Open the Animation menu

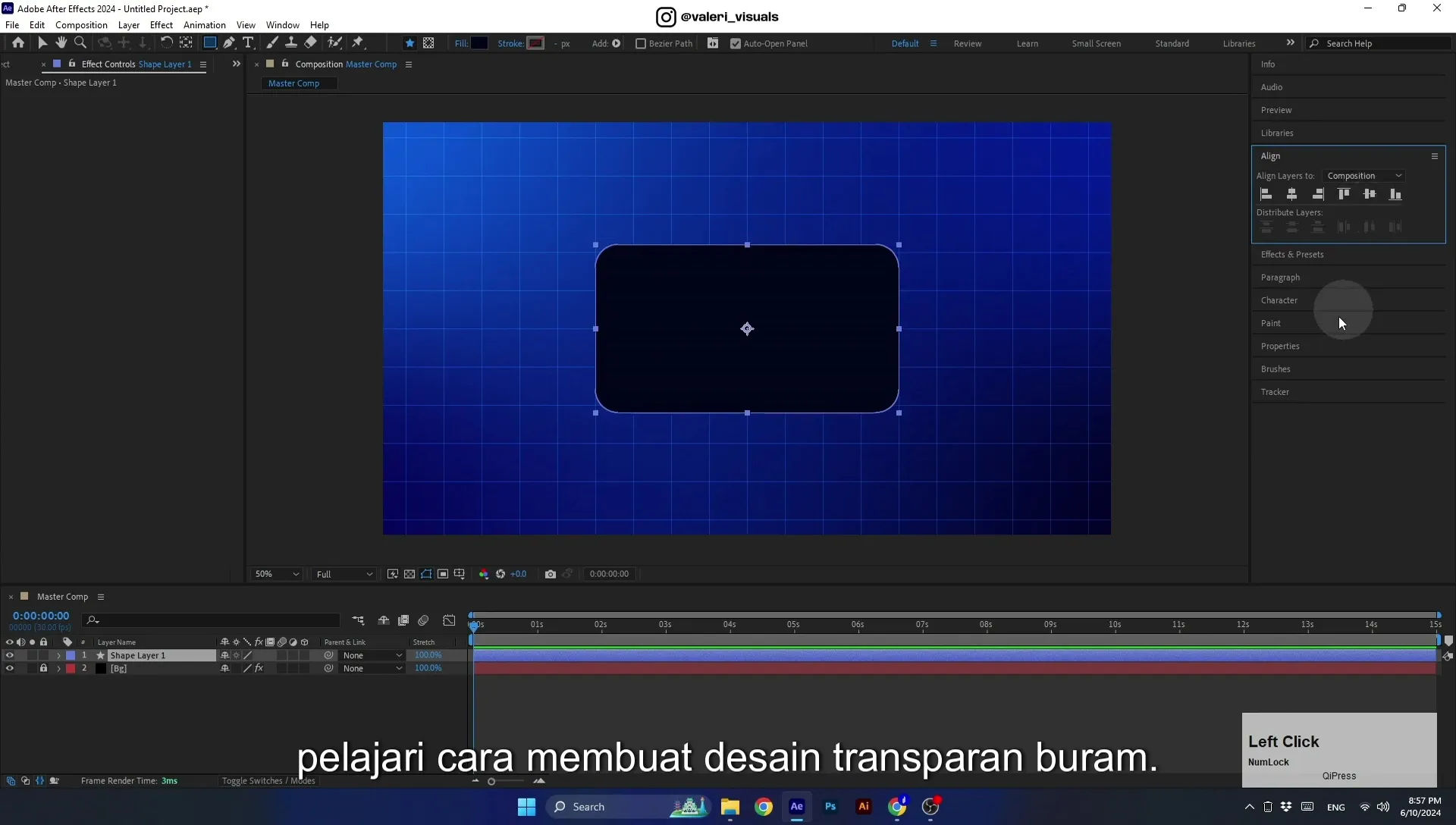[x=205, y=25]
